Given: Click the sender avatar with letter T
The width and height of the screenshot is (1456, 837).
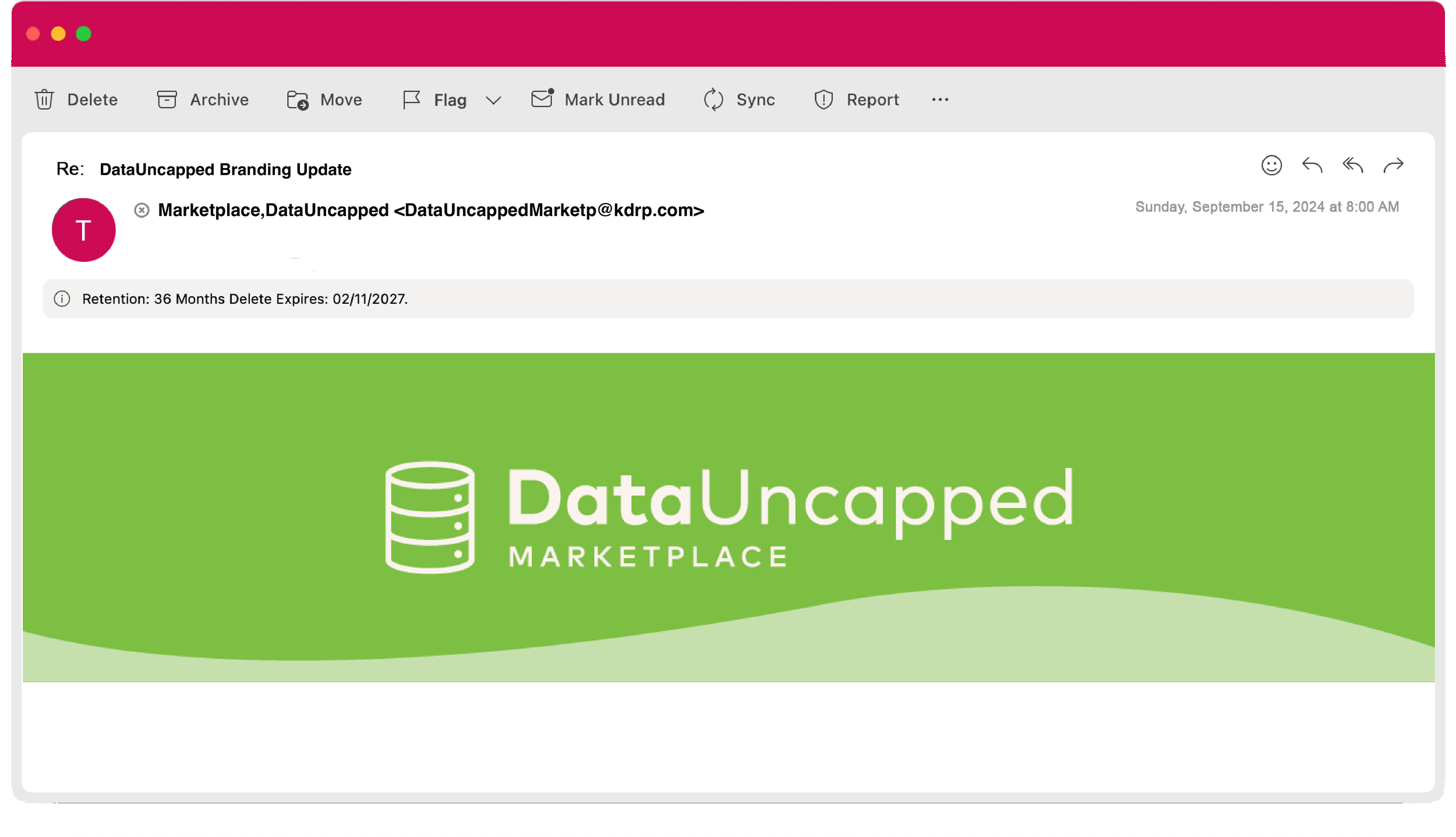Looking at the screenshot, I should pos(84,230).
